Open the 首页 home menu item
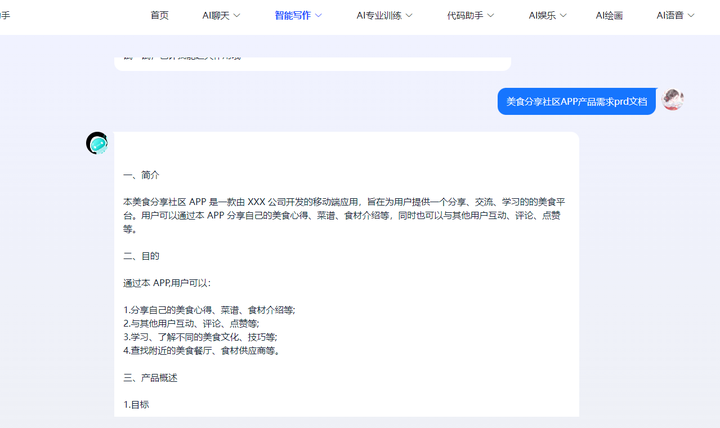 [159, 15]
